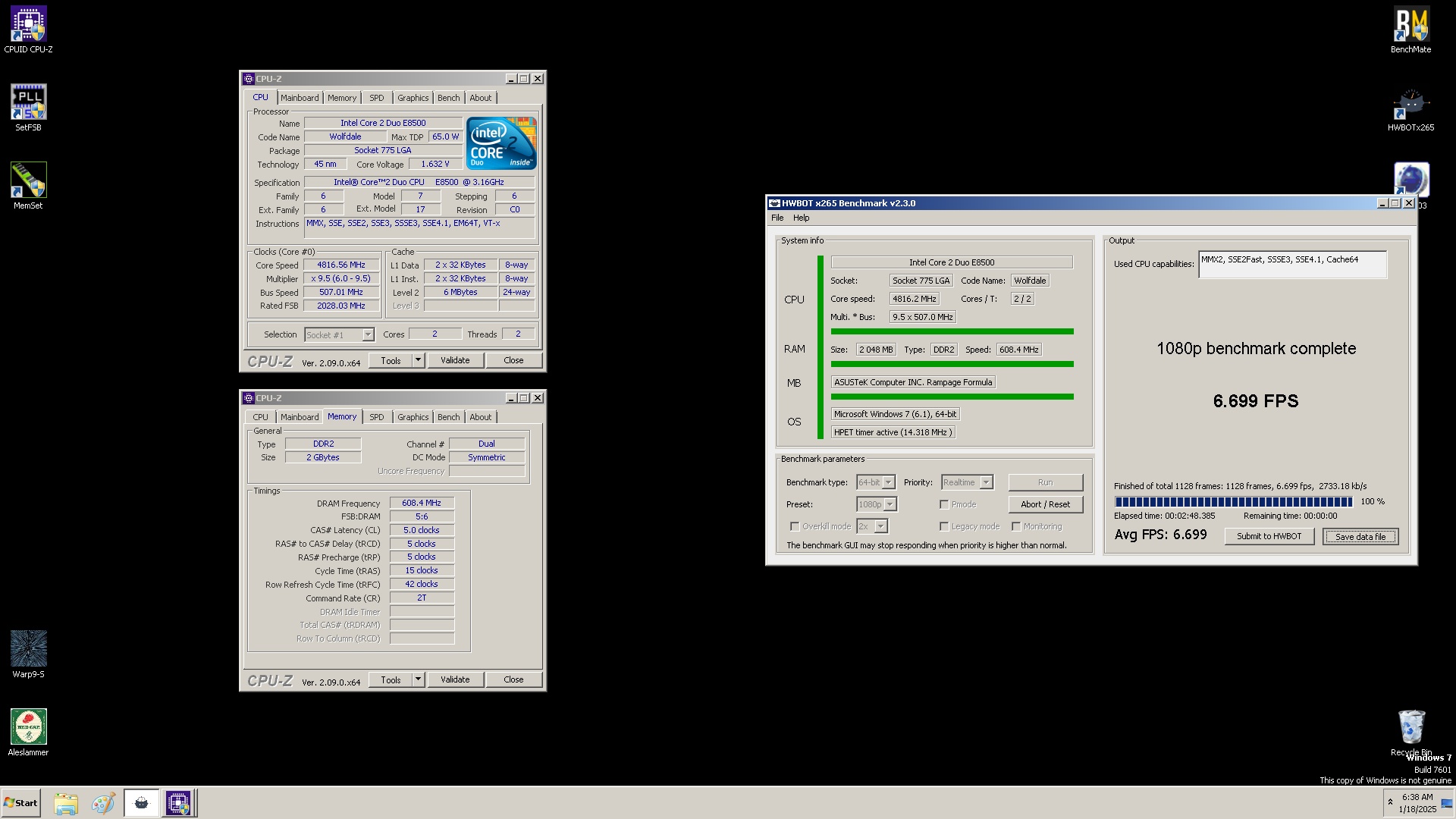This screenshot has height=819, width=1456.
Task: Open the File menu in HWBOT x265
Action: [777, 218]
